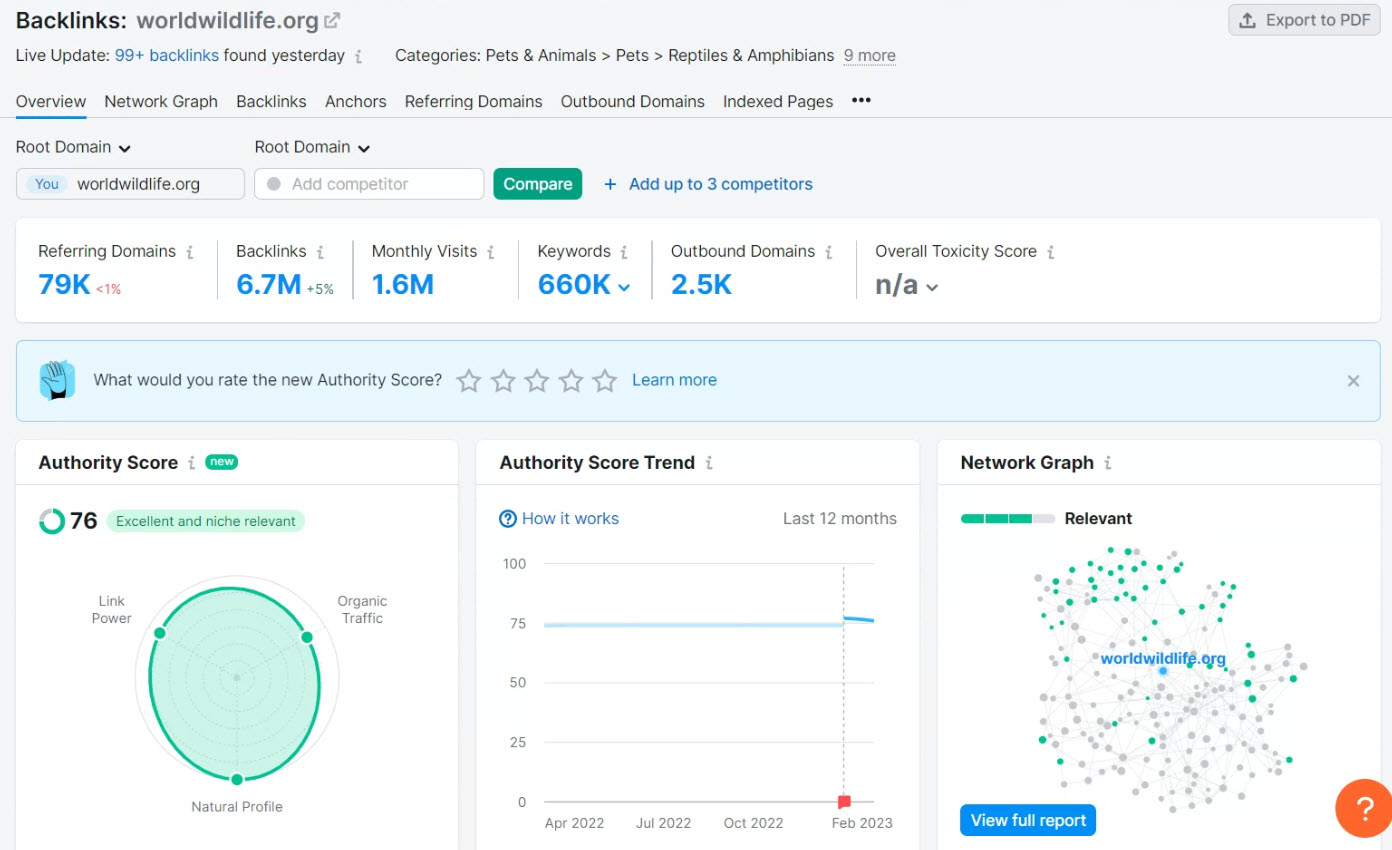The height and width of the screenshot is (850, 1392).
Task: Click the 1.6M monthly visits value
Action: (403, 285)
